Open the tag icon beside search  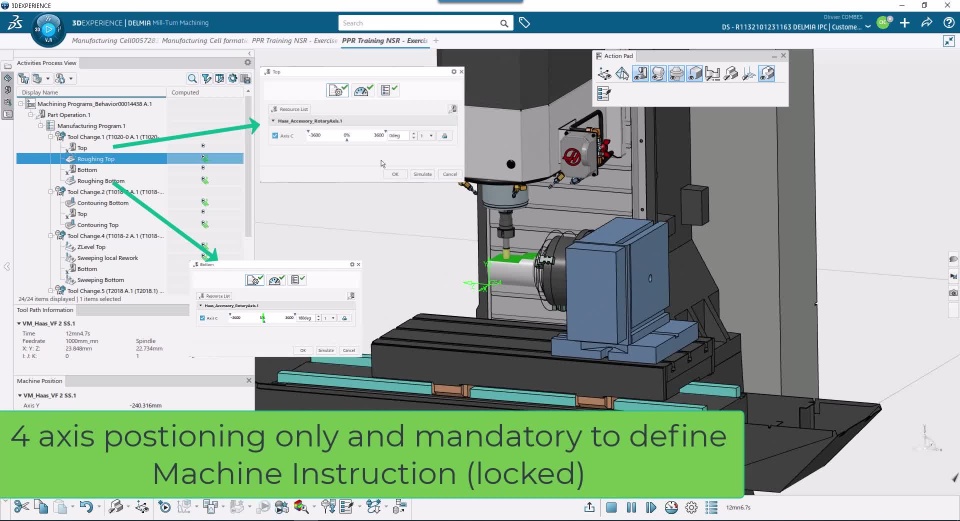[524, 23]
